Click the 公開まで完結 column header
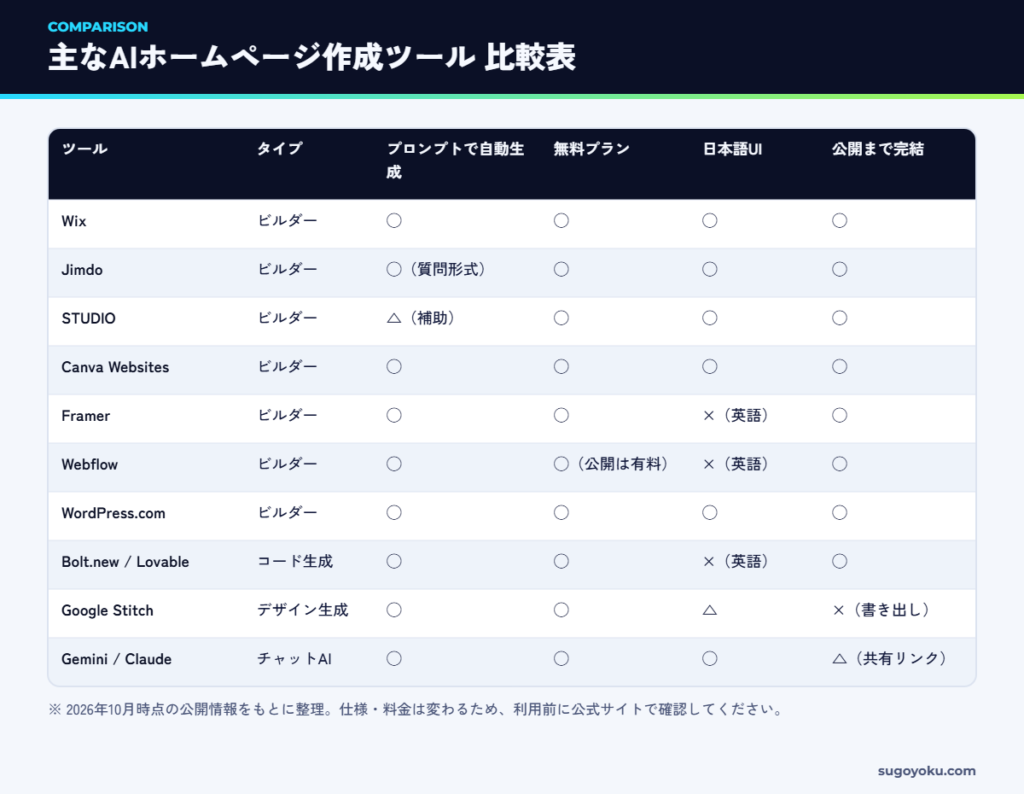The image size is (1024, 794). [x=878, y=149]
